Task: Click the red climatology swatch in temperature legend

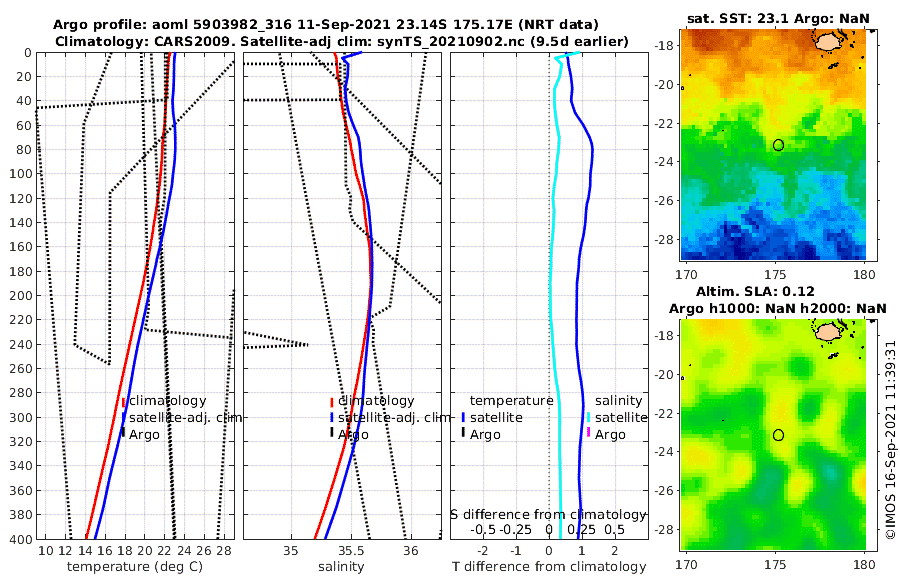Action: pyautogui.click(x=123, y=403)
